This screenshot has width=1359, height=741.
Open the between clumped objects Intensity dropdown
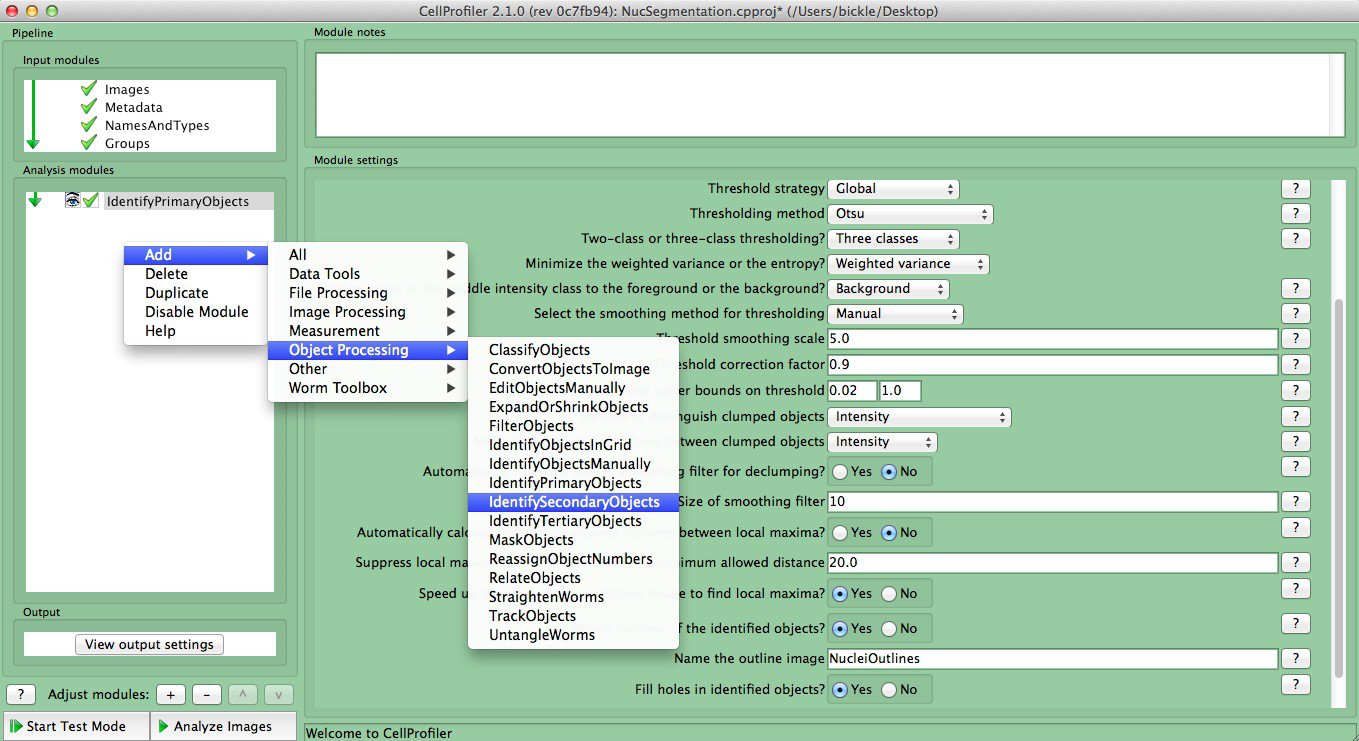pos(882,441)
